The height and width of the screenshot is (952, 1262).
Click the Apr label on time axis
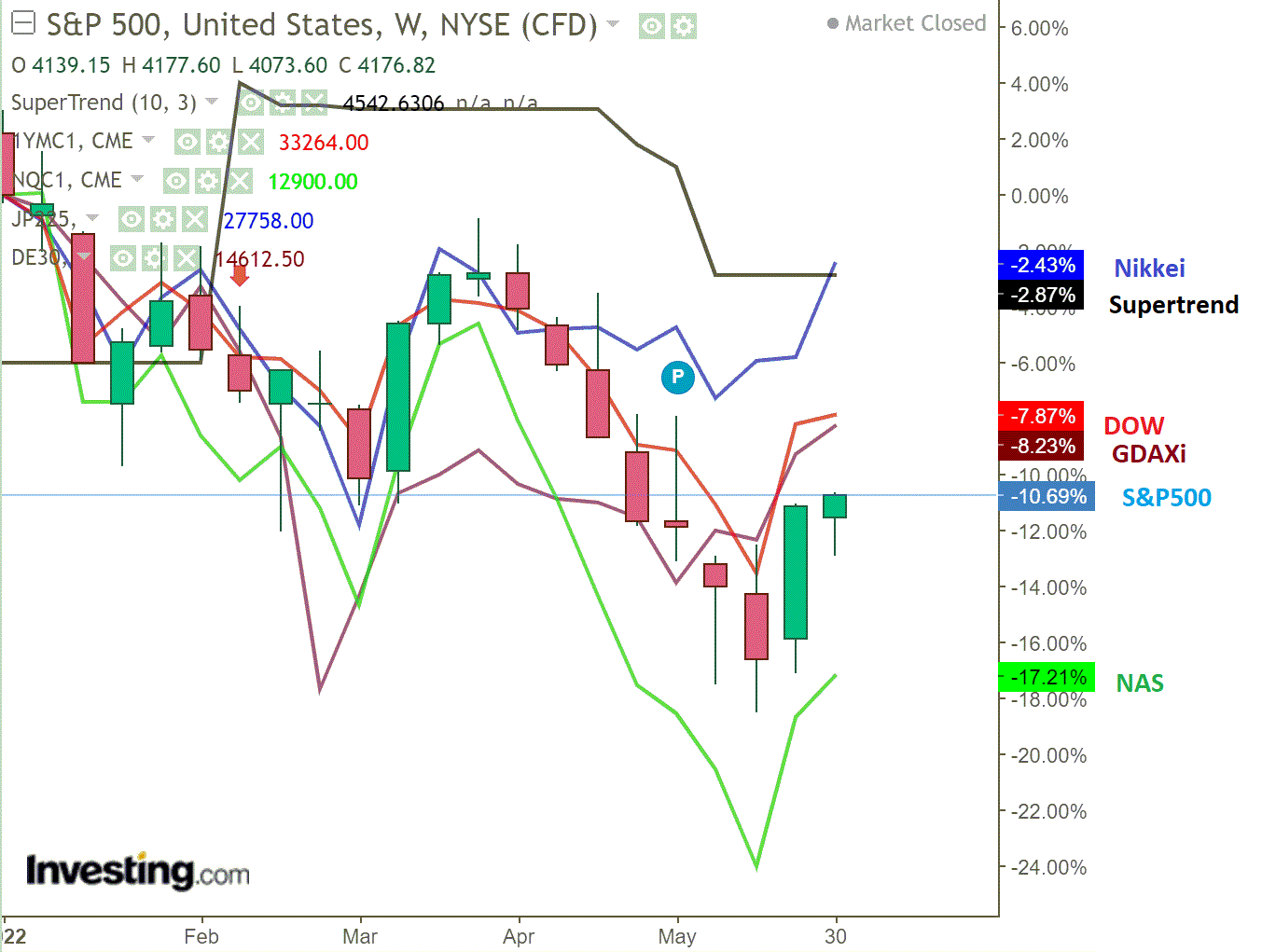point(519,936)
